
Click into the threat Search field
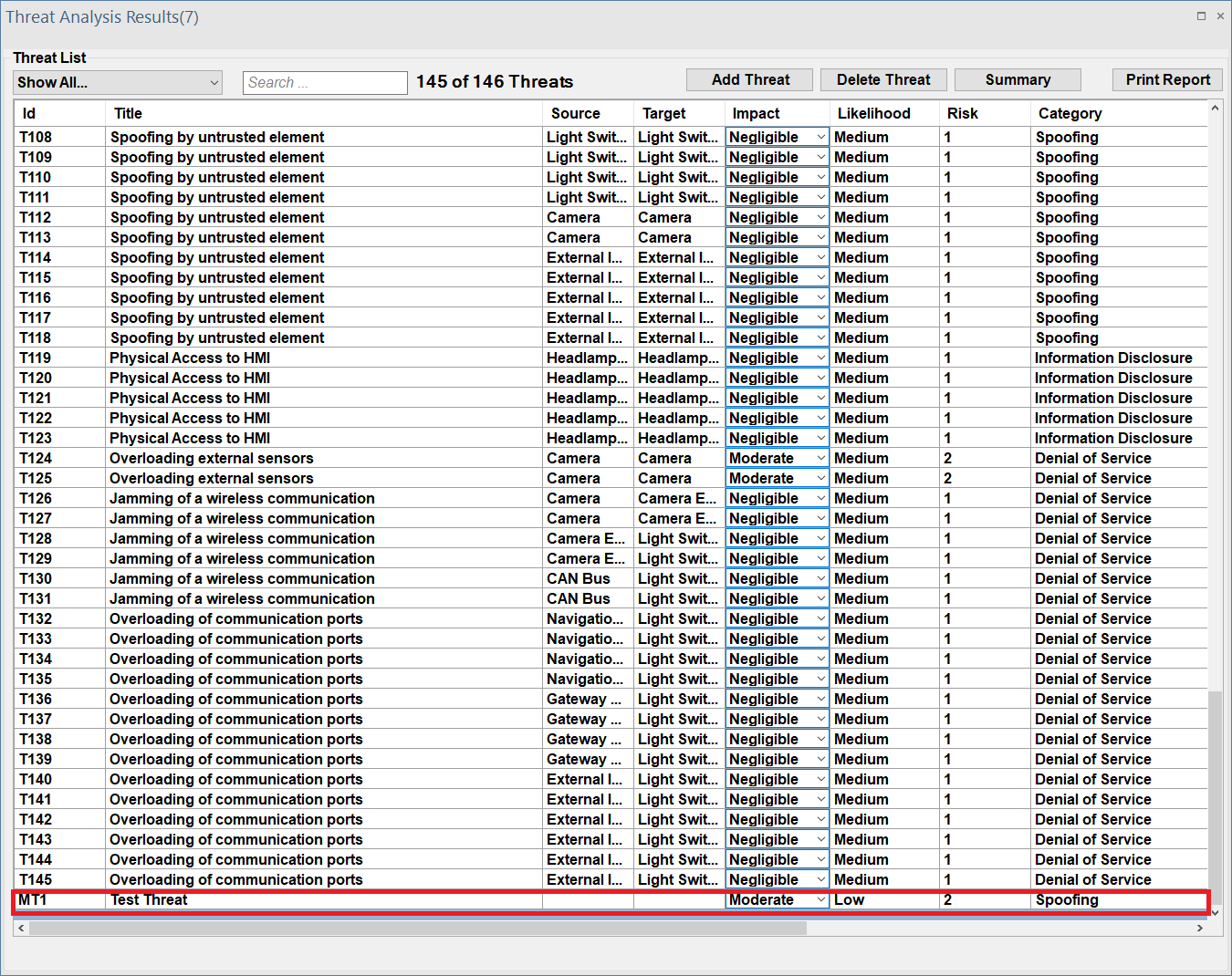(x=325, y=83)
